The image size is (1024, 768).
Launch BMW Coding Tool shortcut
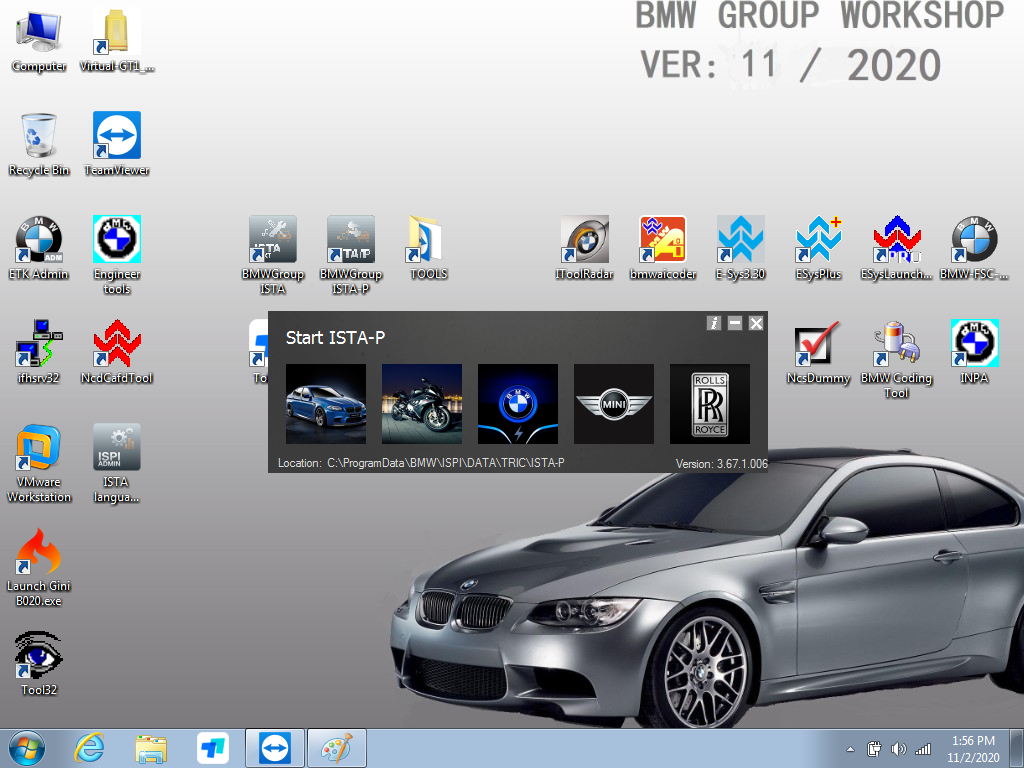897,359
